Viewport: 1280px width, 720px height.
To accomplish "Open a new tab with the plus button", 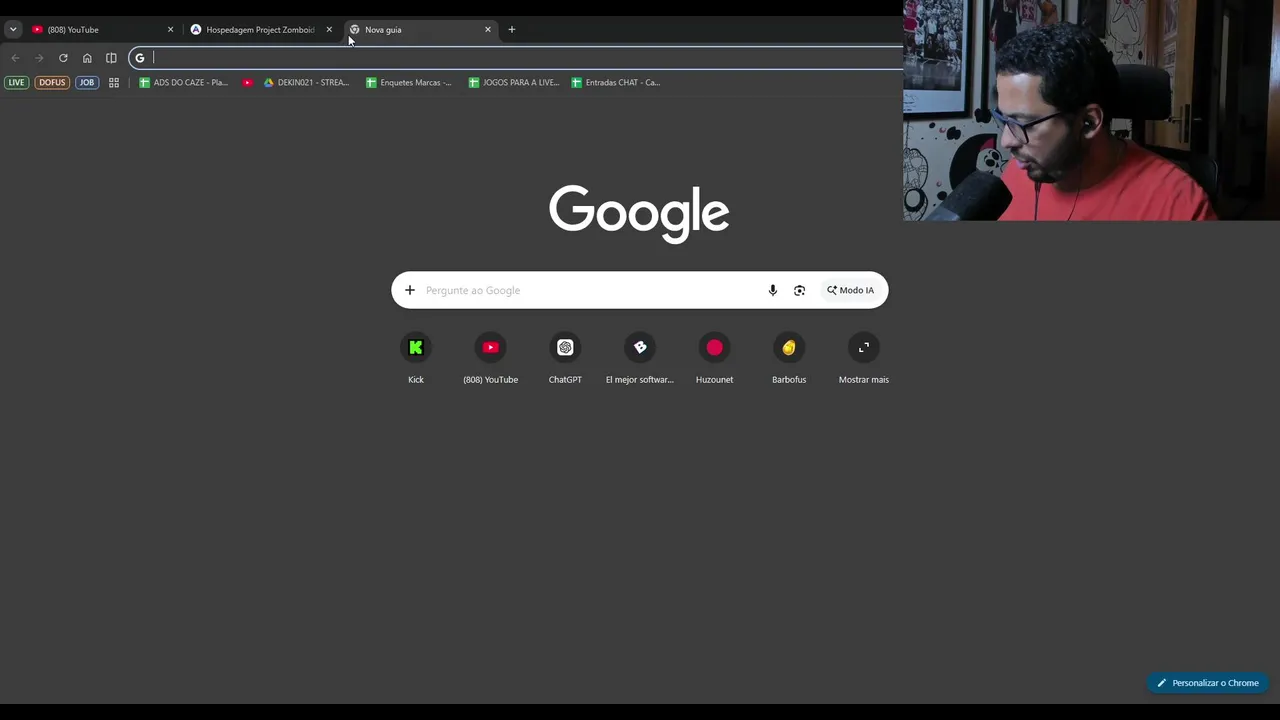I will click(x=512, y=30).
